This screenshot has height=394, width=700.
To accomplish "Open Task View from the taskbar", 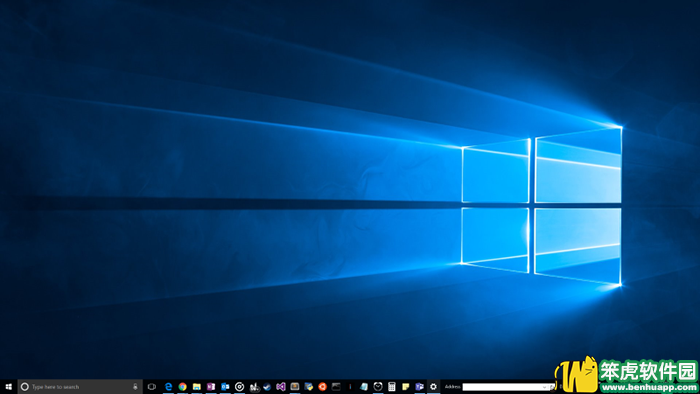I will 152,387.
